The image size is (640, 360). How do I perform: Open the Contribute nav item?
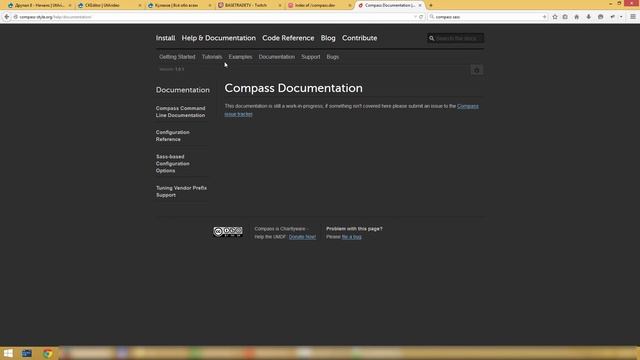click(x=360, y=38)
